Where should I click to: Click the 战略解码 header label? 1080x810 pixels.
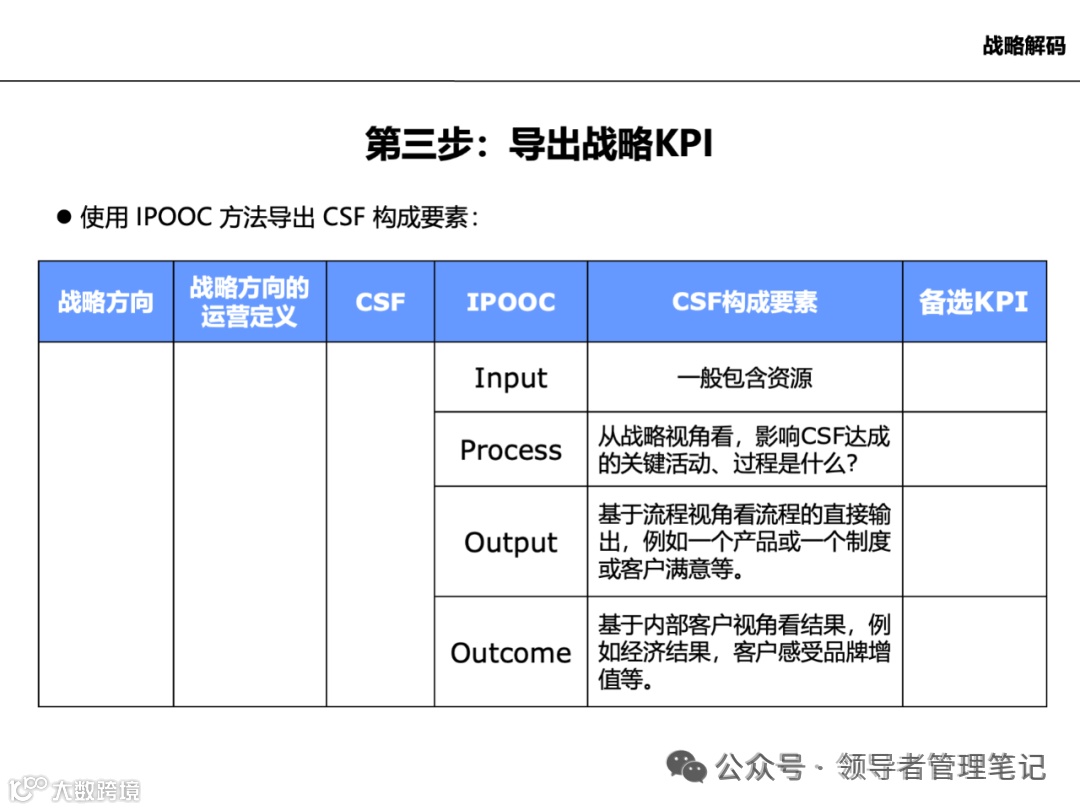(x=1024, y=45)
